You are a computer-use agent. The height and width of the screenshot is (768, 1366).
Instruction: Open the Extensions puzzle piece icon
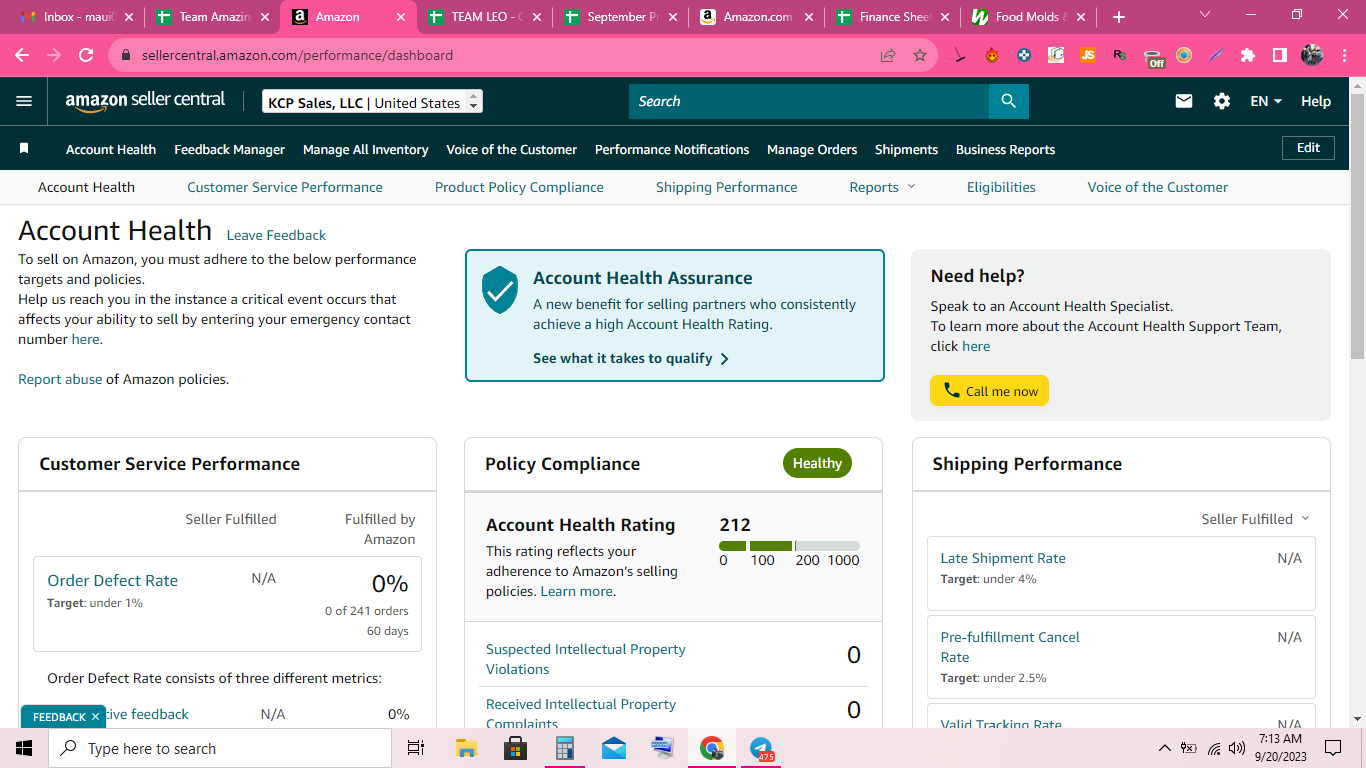tap(1248, 55)
